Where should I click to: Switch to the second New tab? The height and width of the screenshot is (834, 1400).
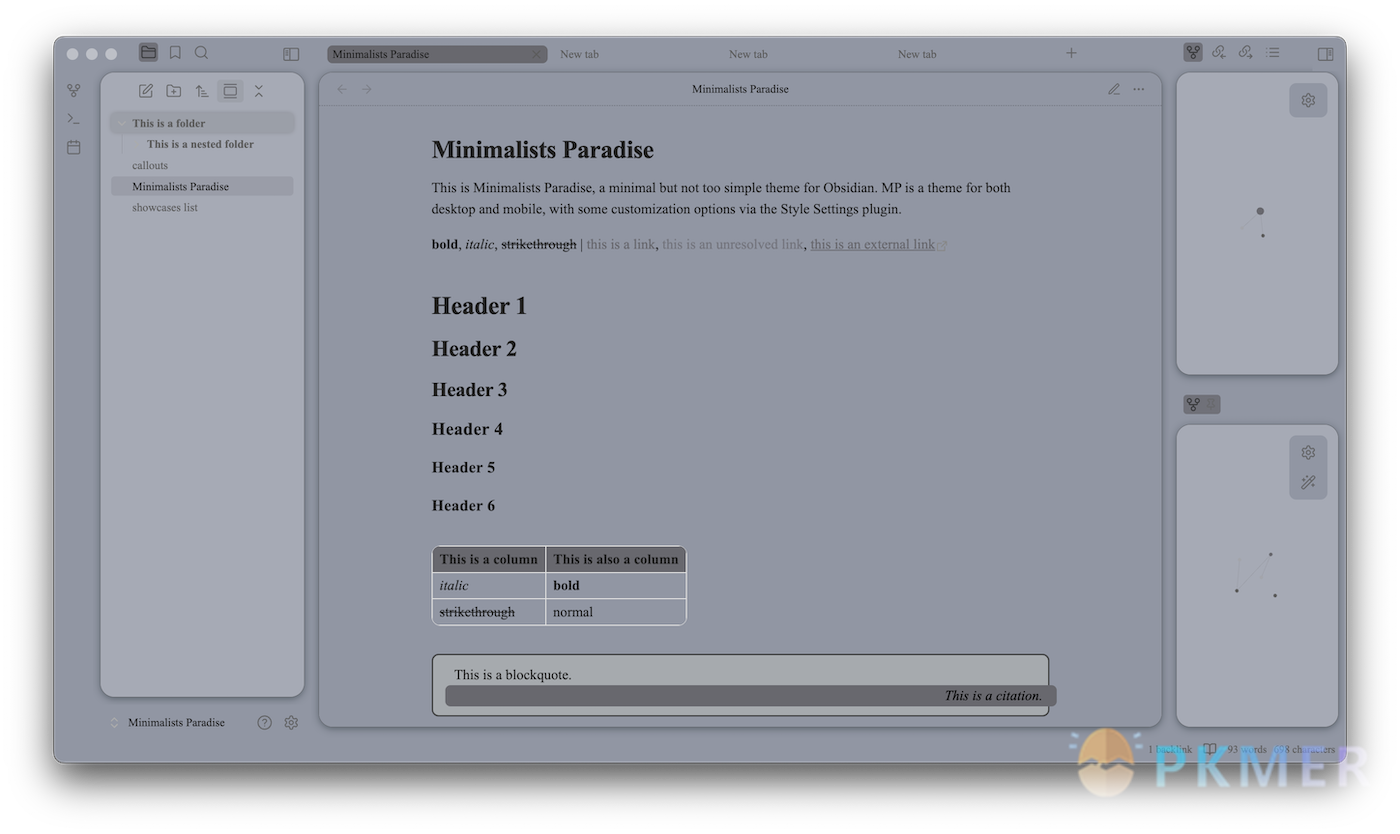(748, 54)
